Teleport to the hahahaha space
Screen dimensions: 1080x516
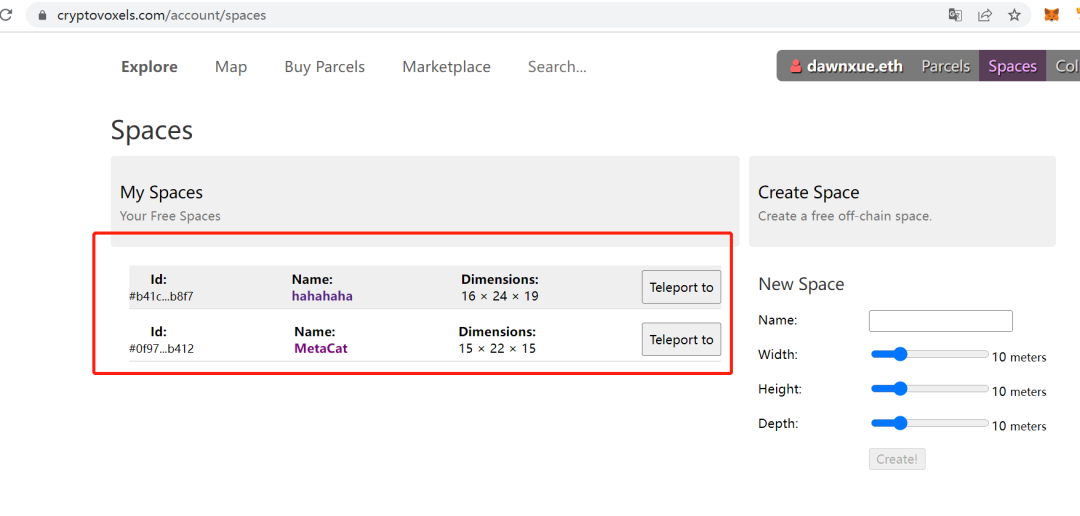tap(681, 287)
